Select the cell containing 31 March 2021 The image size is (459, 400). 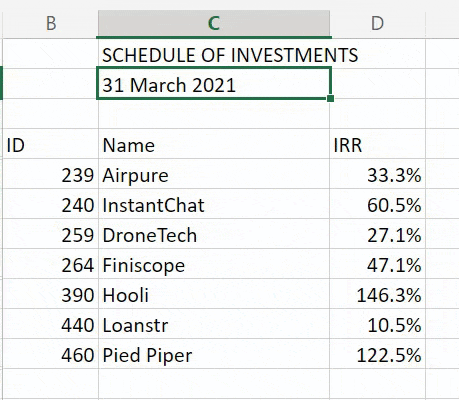pos(214,84)
